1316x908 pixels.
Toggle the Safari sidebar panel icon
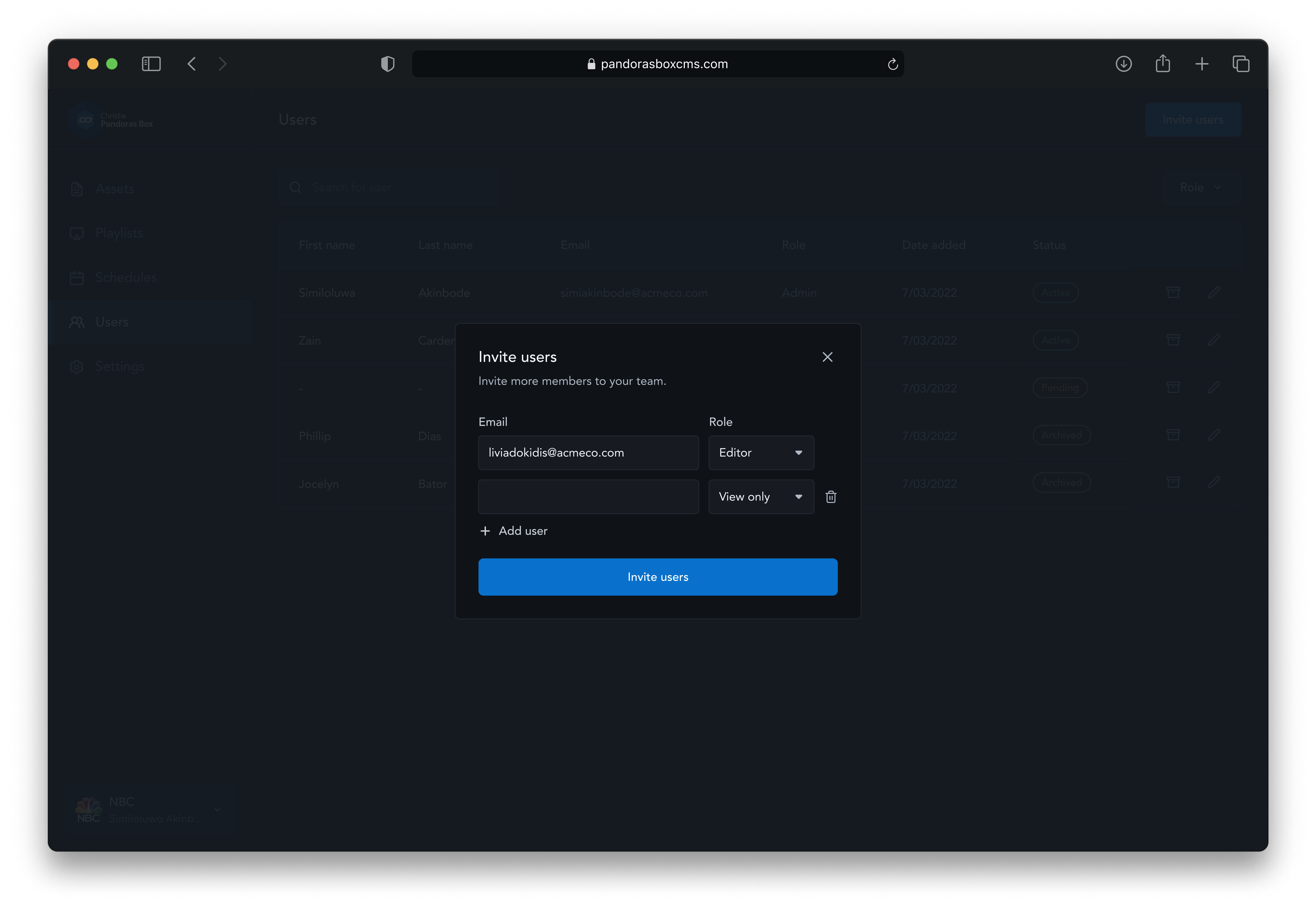(151, 64)
